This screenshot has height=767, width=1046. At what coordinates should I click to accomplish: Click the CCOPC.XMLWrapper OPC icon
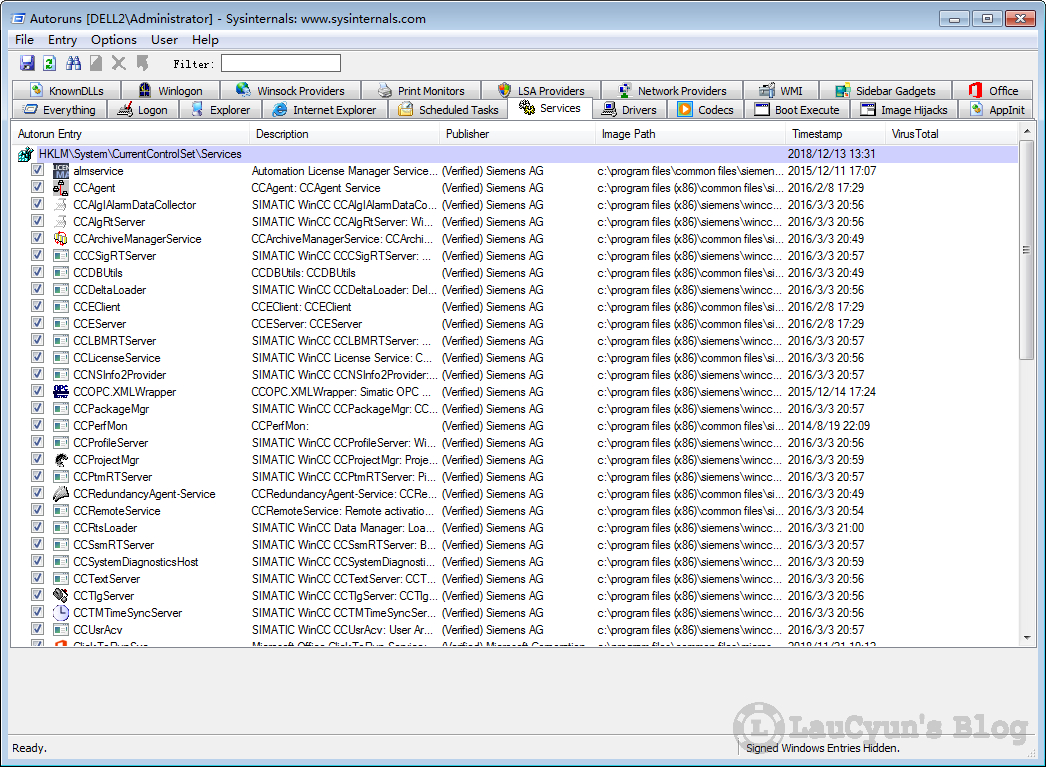click(x=61, y=392)
